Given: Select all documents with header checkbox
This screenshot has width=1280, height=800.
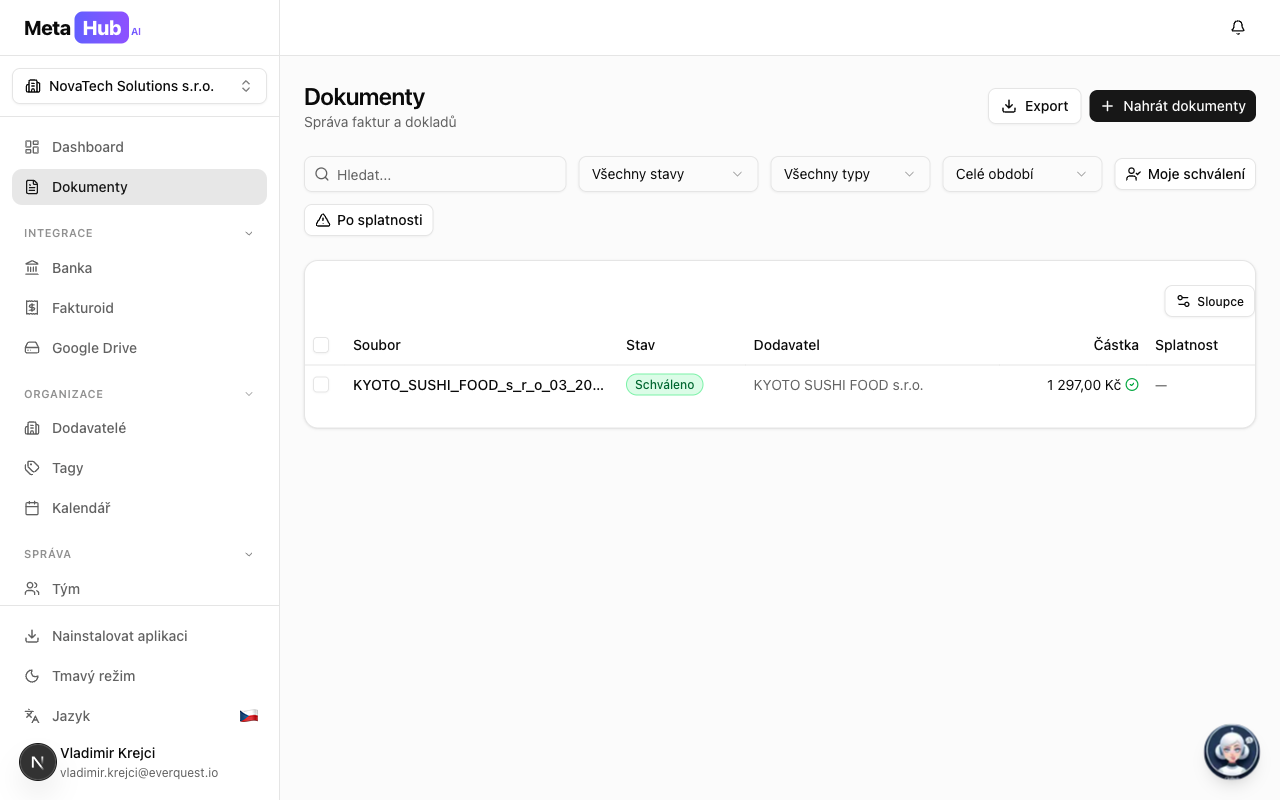Looking at the screenshot, I should pyautogui.click(x=321, y=345).
